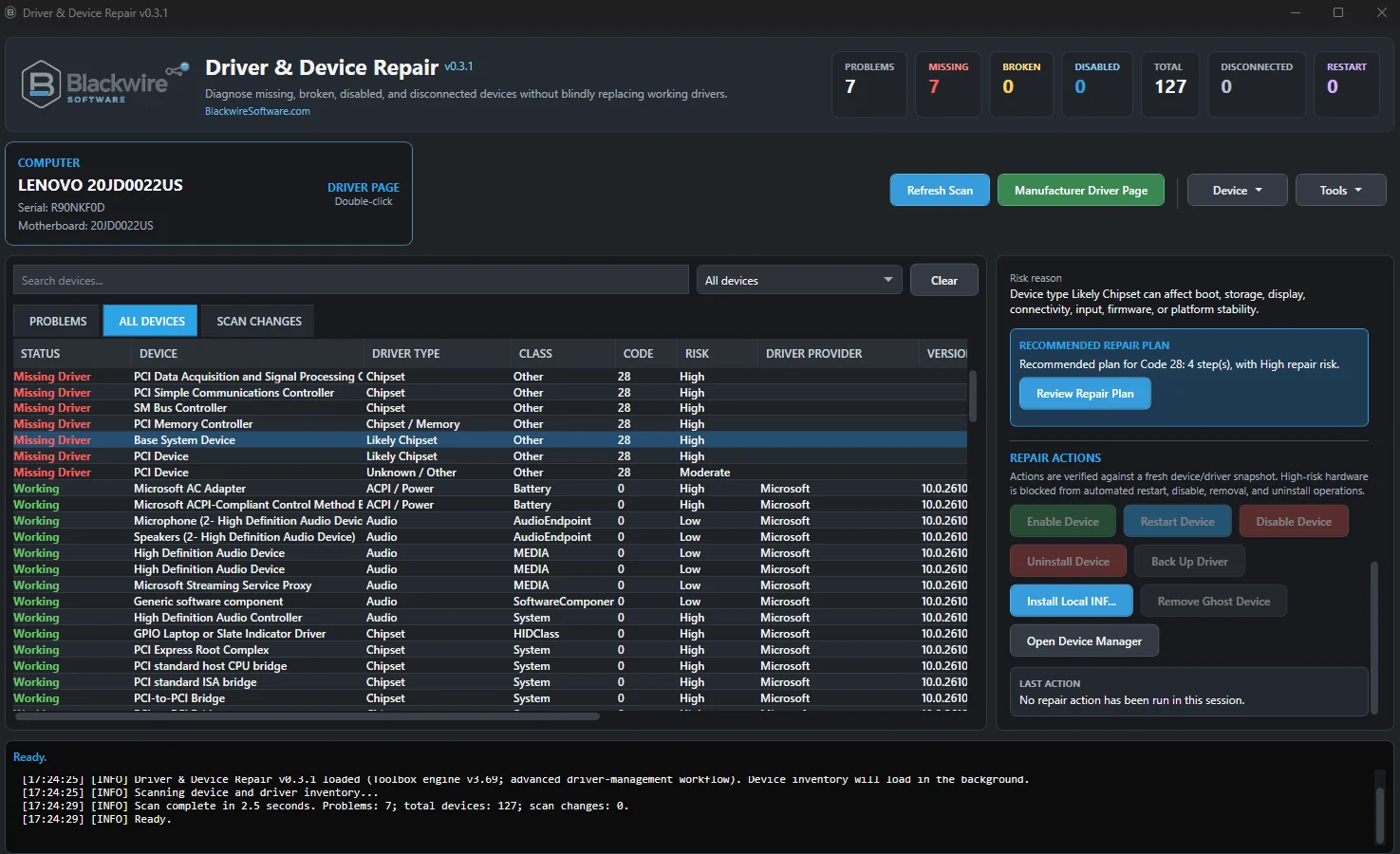Screen dimensions: 1400x854
Task: Open the BlackwireSoftware.com link
Action: tap(257, 111)
